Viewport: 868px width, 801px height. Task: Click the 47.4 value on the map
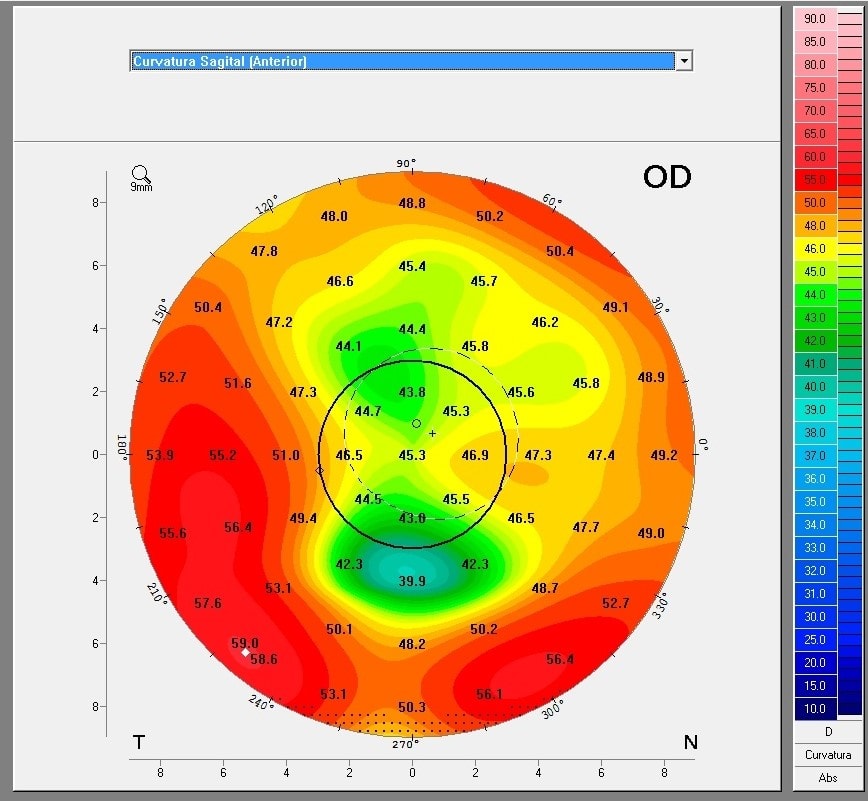click(601, 455)
